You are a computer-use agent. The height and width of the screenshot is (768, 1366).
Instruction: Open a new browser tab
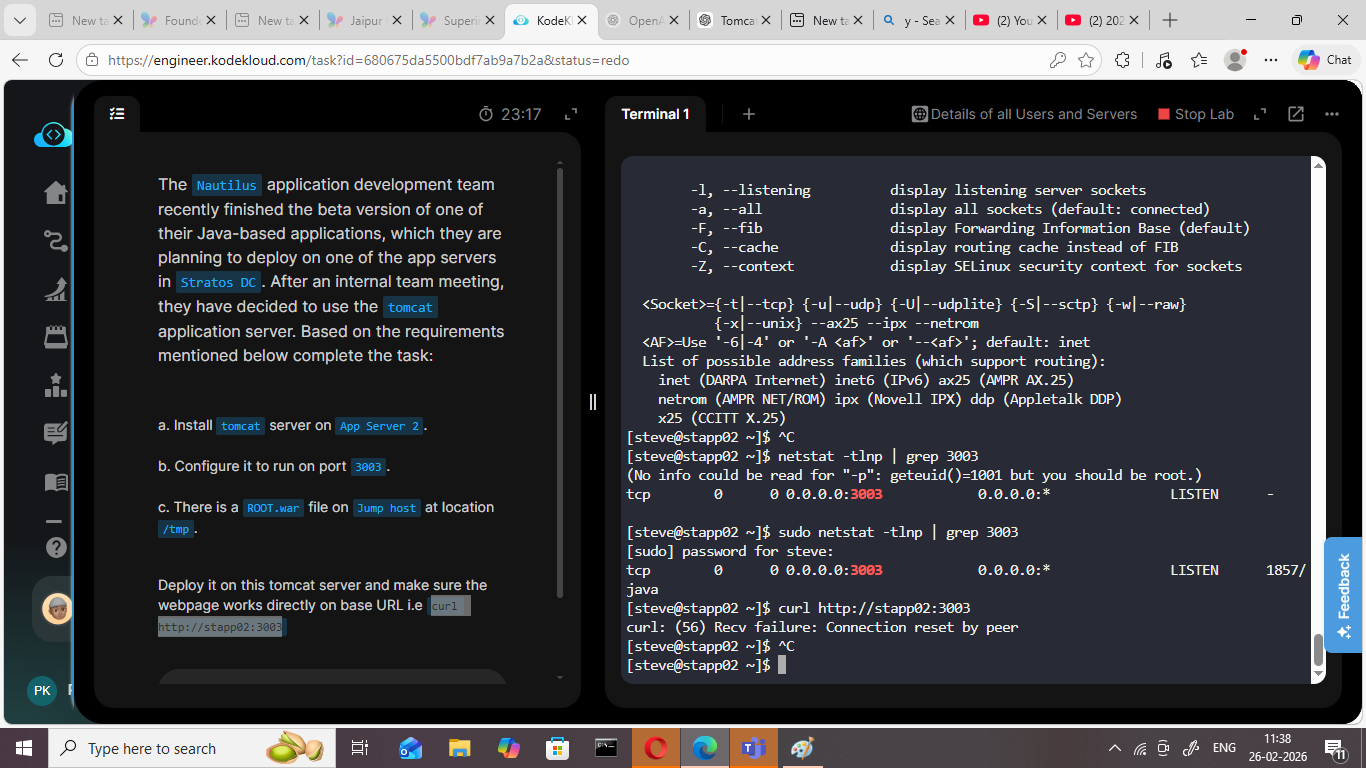pos(1170,20)
